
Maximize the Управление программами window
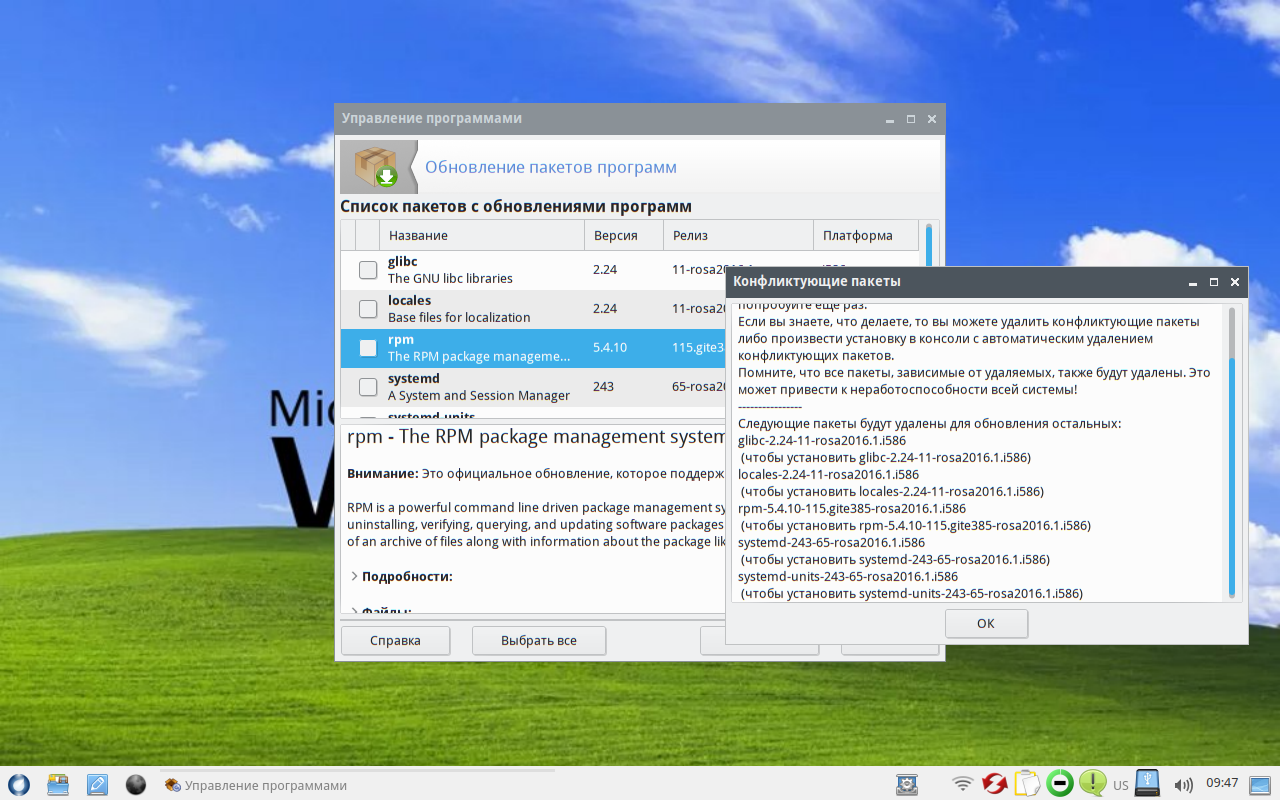point(911,119)
